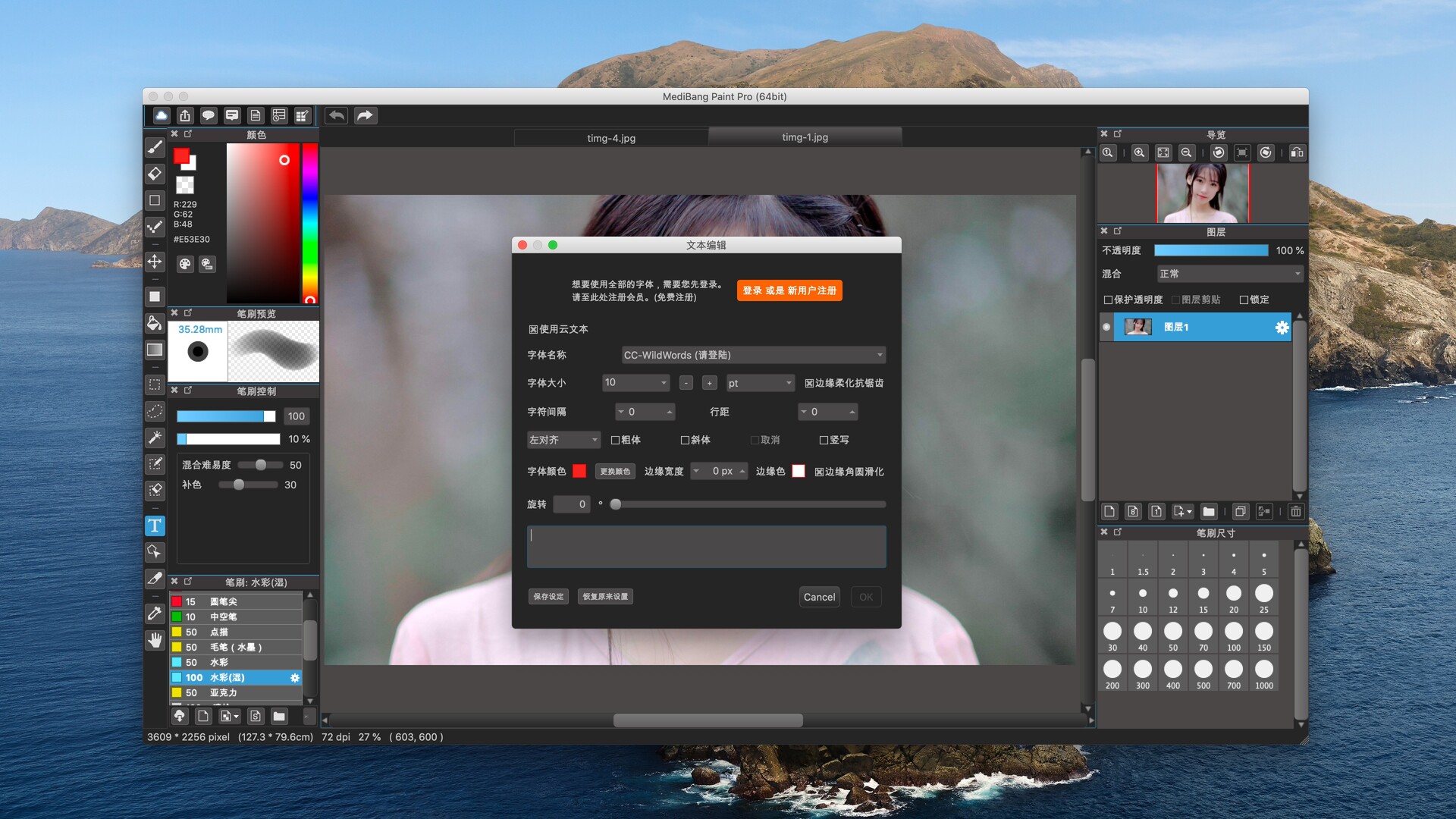Select the Gradient tool
Screen dimensions: 1456x819
(x=155, y=350)
